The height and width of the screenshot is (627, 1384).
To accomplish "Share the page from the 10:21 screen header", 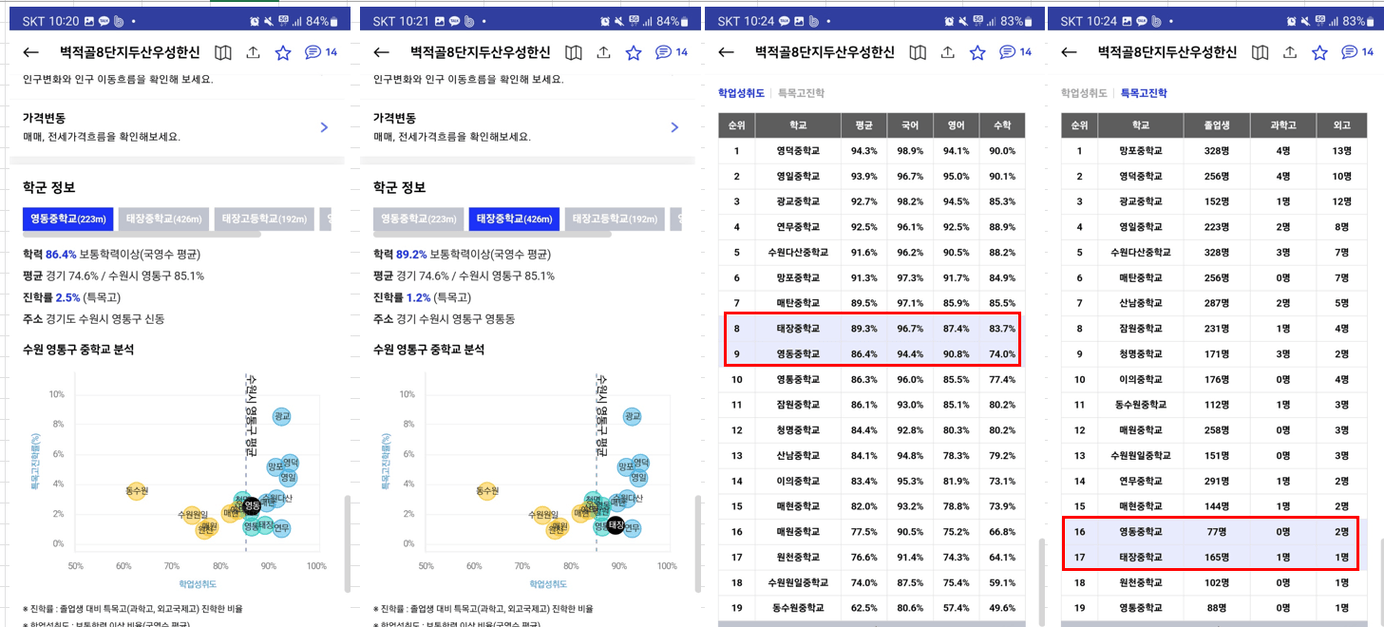I will tap(604, 53).
